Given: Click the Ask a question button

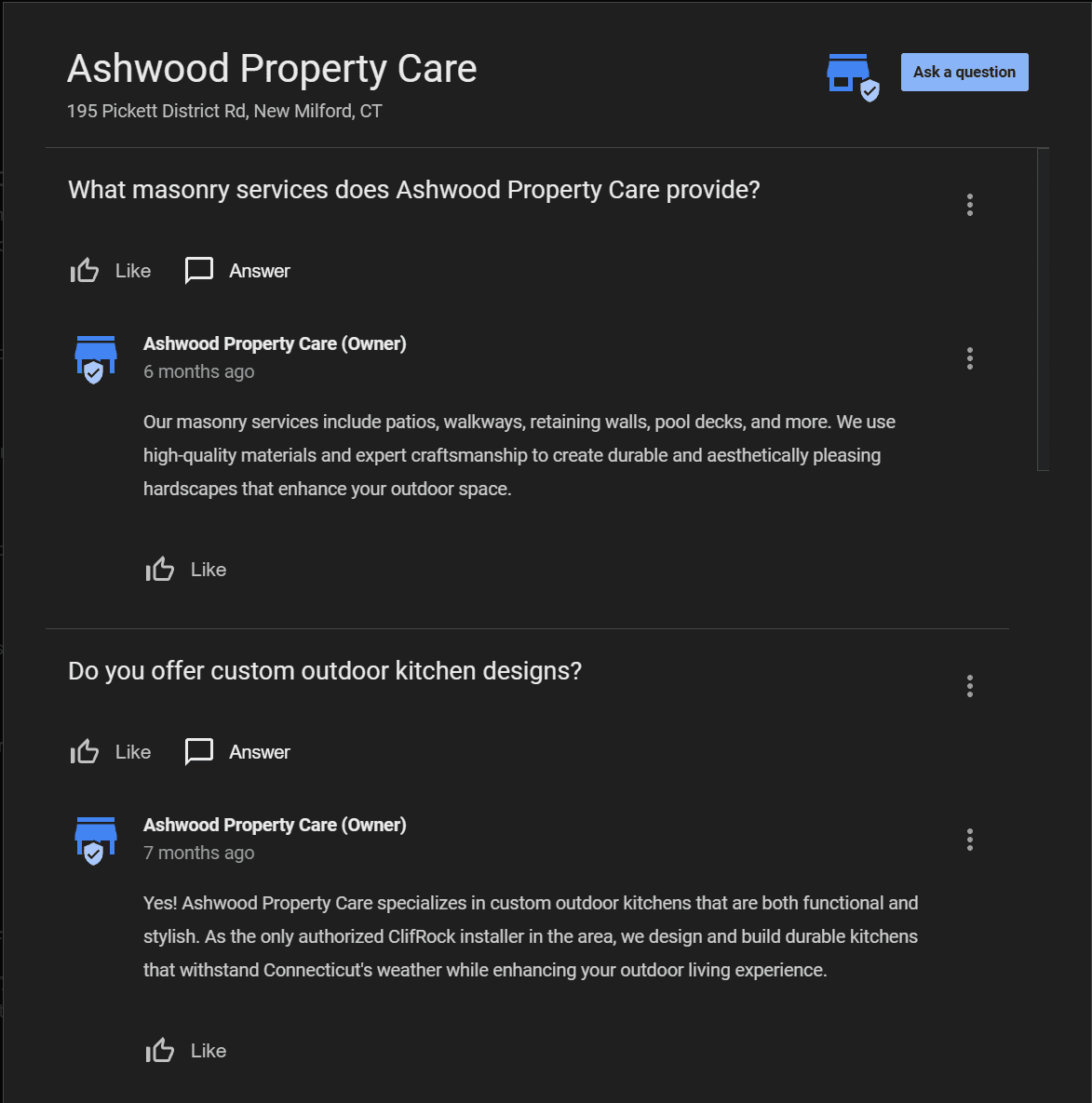Looking at the screenshot, I should click(x=964, y=73).
